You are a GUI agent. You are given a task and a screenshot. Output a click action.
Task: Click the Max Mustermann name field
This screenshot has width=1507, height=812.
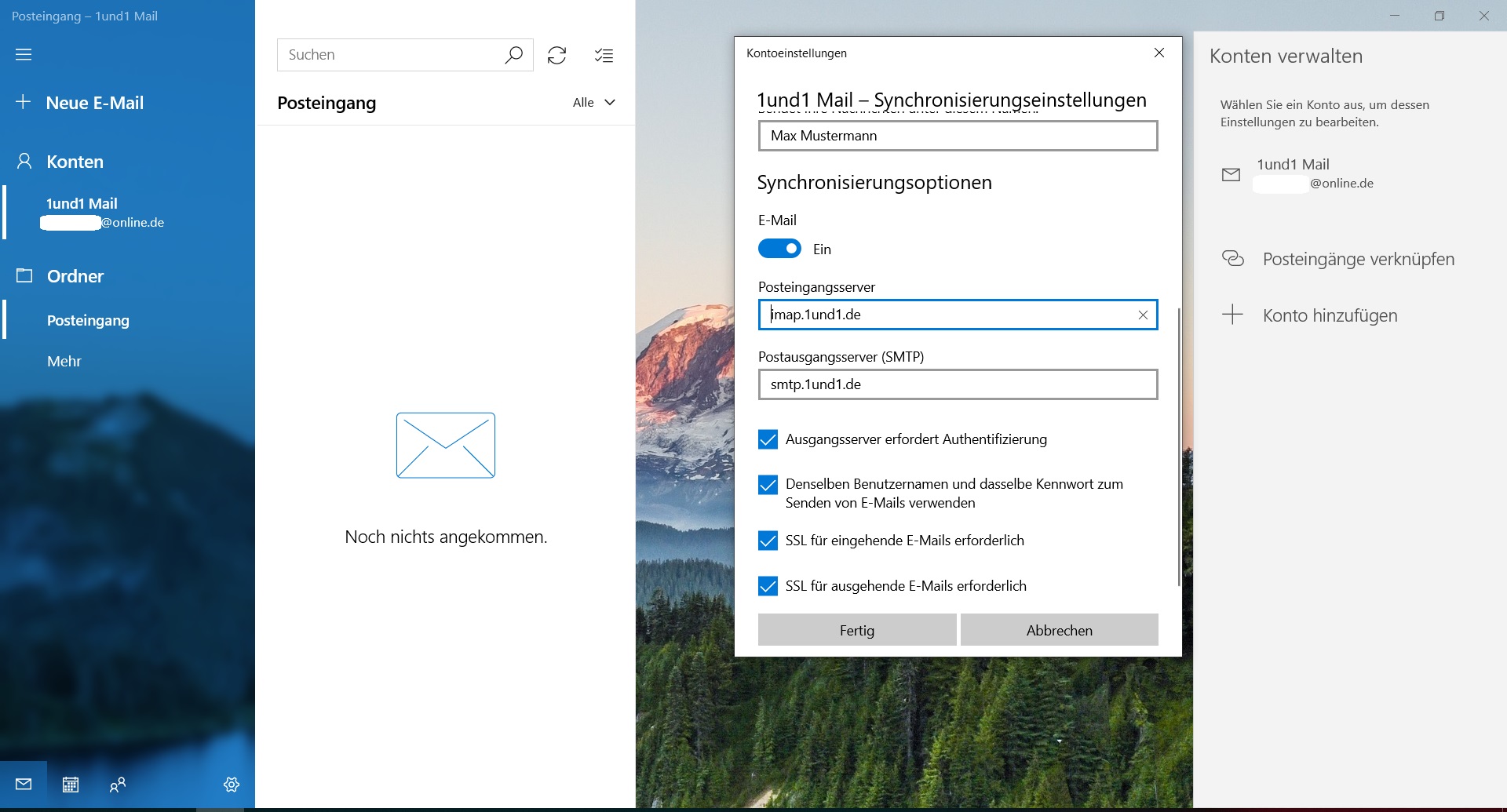point(958,136)
